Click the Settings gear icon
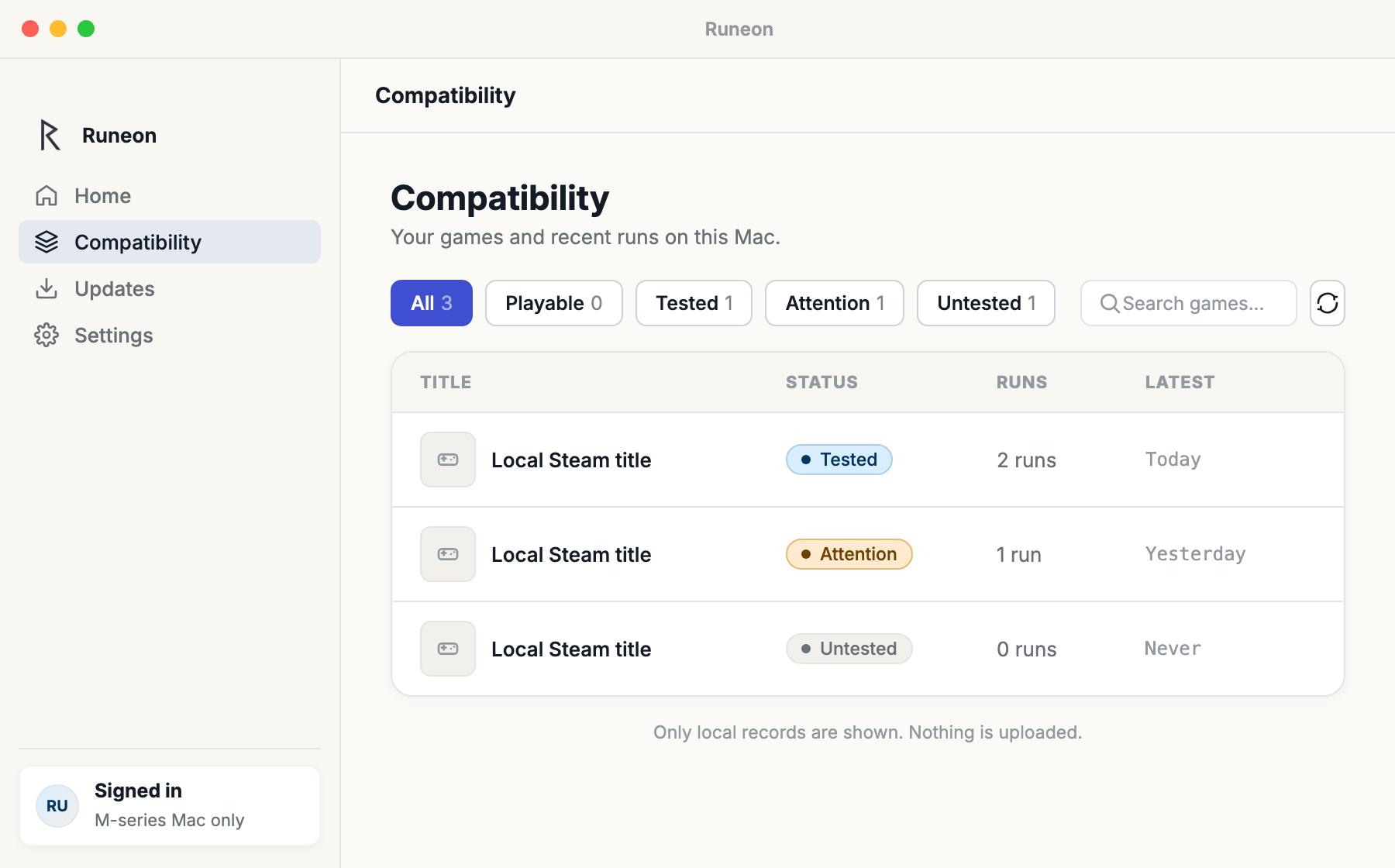The width and height of the screenshot is (1395, 868). click(46, 335)
